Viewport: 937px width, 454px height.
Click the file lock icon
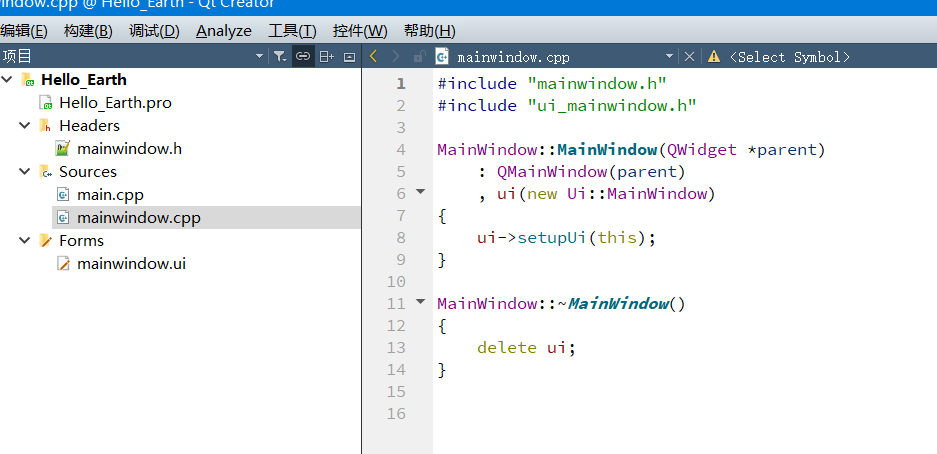point(419,57)
